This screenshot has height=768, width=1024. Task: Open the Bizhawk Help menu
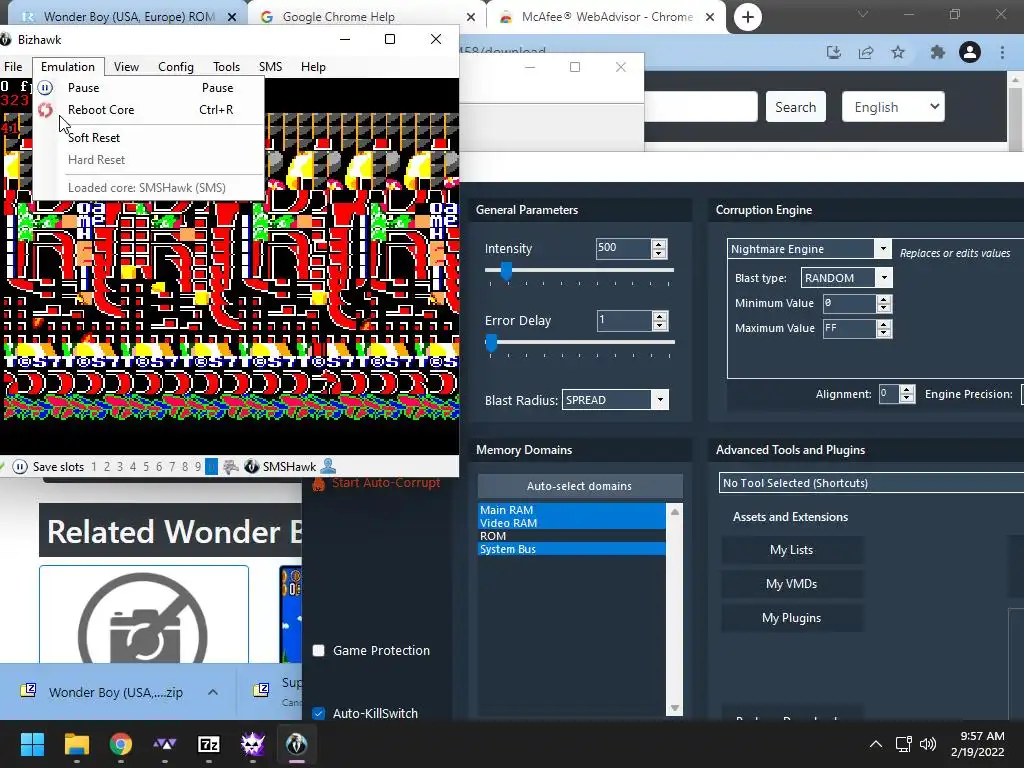pyautogui.click(x=313, y=67)
